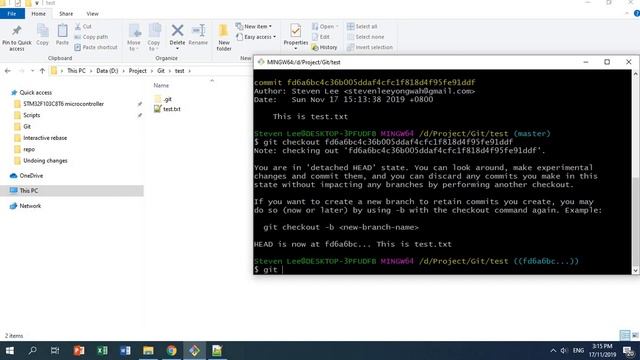Open Undoing changes folder
This screenshot has height=360, width=640.
45,161
